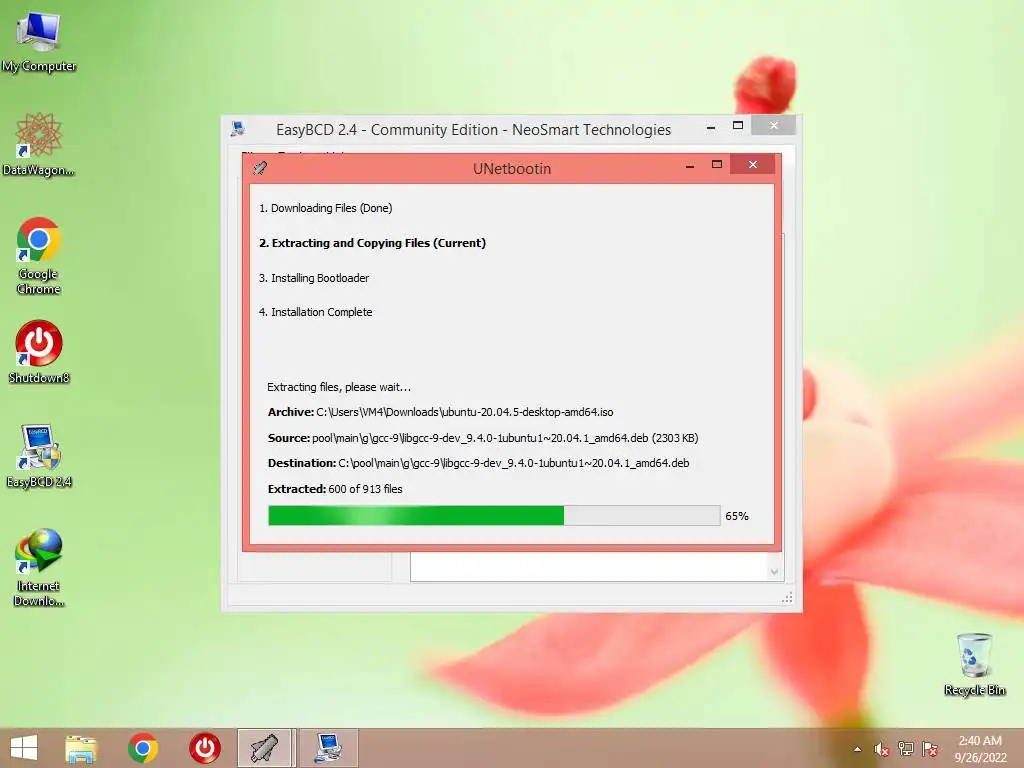The width and height of the screenshot is (1024, 768).
Task: Click the muted volume tray icon
Action: point(882,749)
